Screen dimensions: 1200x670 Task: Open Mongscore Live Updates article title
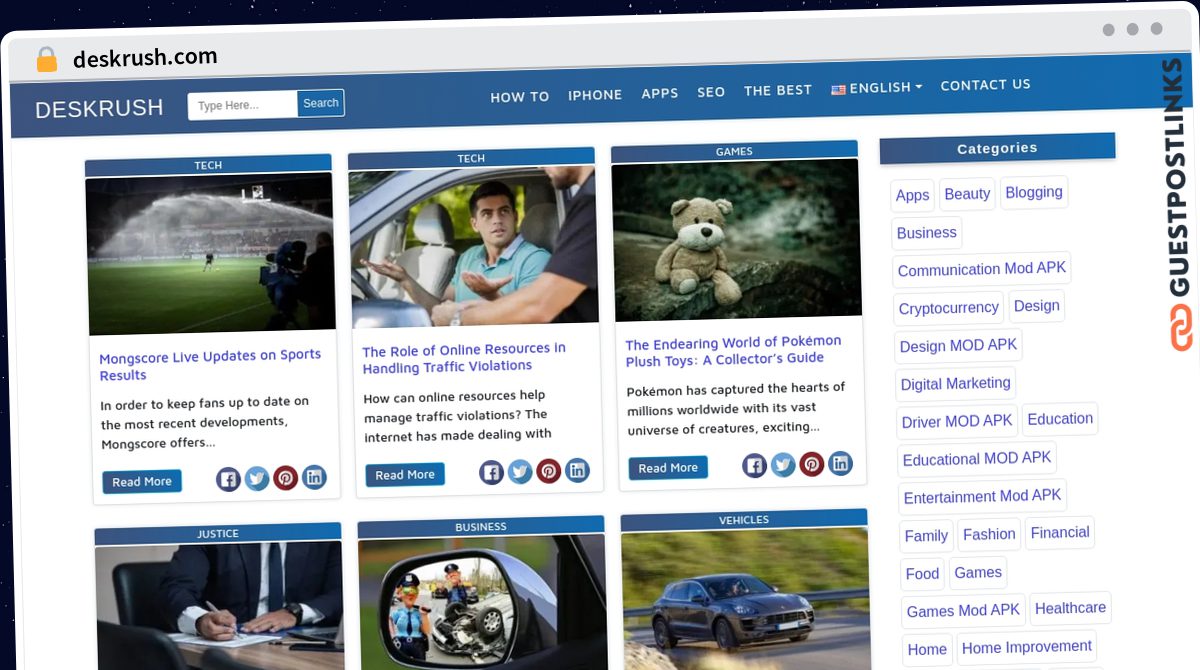210,365
